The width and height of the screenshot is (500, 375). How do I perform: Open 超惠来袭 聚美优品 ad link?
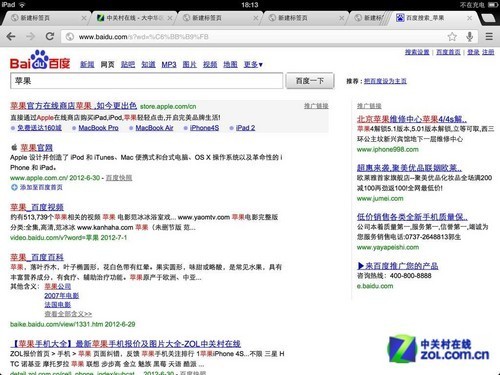point(409,168)
